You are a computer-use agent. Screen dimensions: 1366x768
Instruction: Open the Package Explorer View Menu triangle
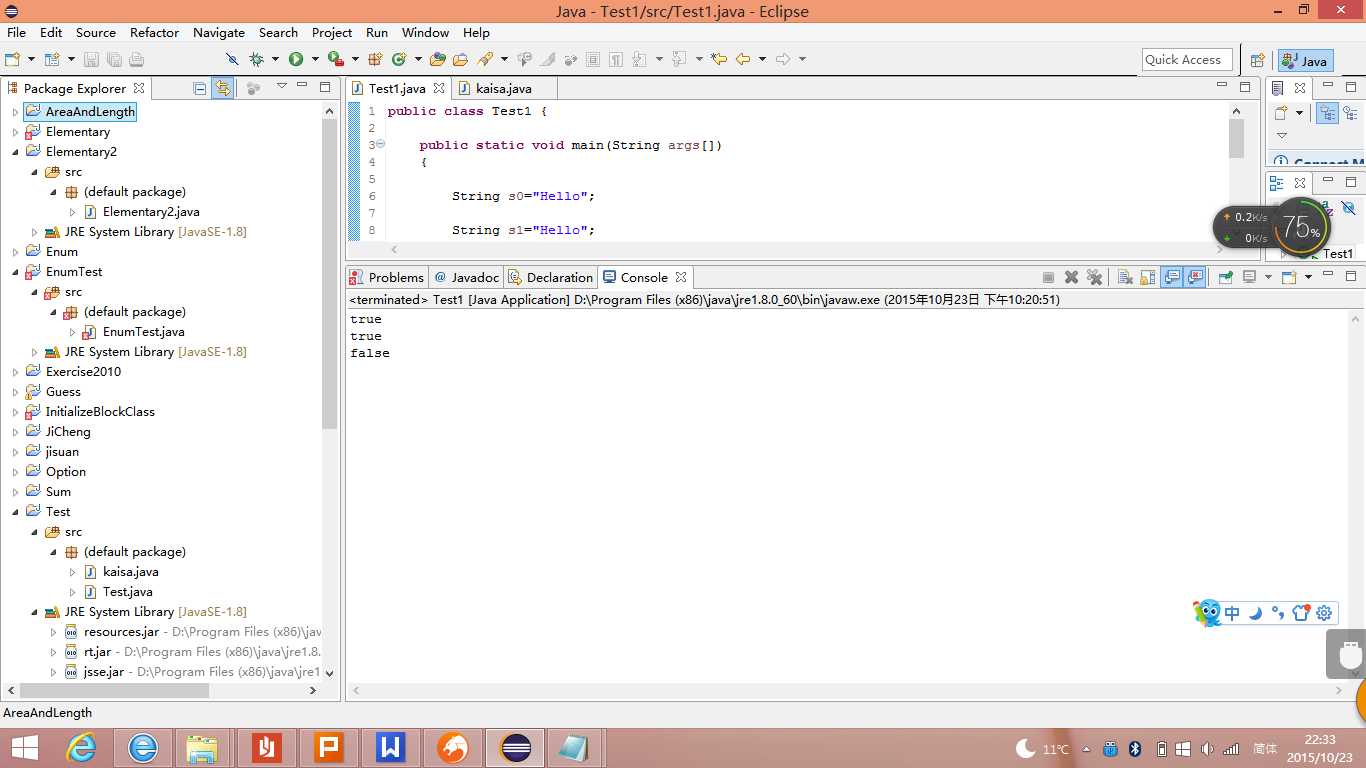tap(282, 87)
